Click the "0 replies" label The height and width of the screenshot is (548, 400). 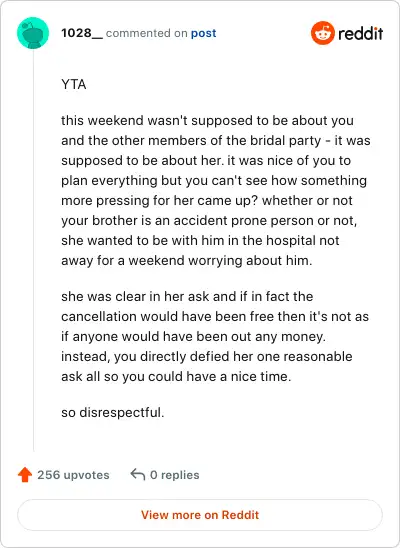[x=175, y=475]
